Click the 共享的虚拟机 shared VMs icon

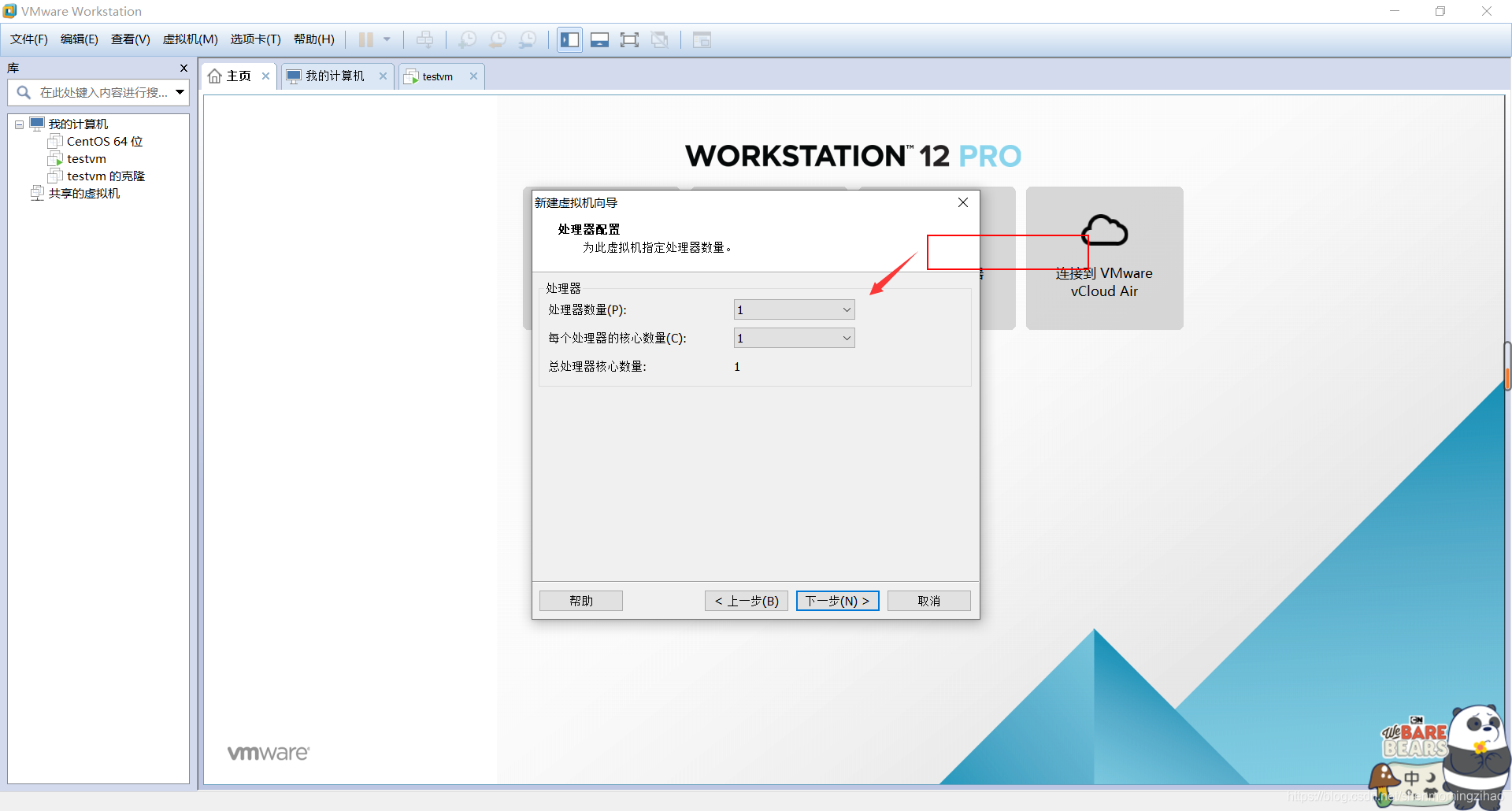(37, 194)
